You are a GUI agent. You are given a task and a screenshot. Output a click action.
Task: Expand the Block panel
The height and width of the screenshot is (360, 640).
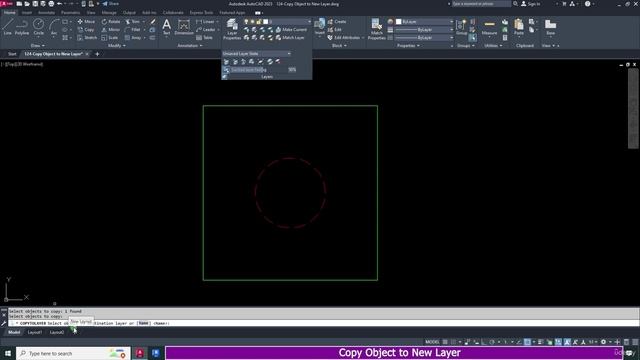339,46
